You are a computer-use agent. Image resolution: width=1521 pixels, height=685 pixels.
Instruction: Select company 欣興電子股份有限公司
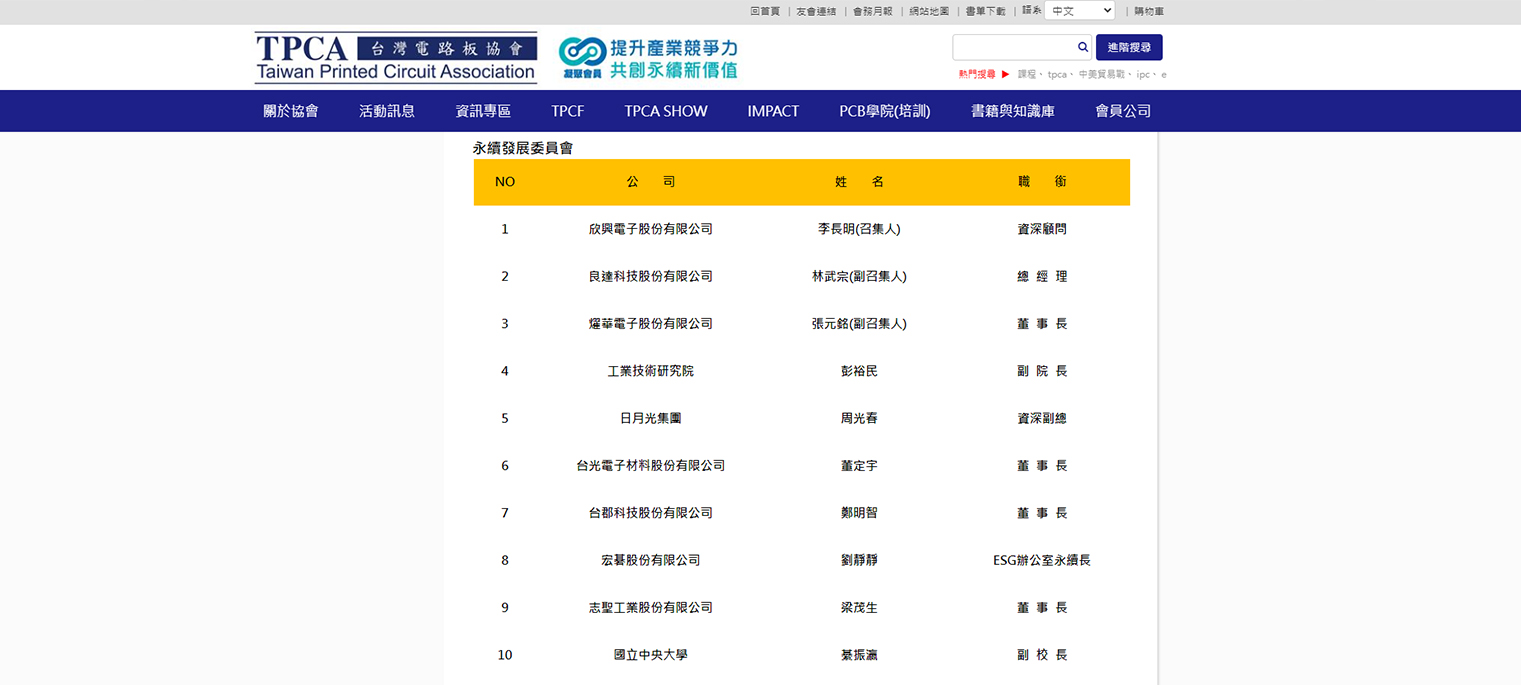pyautogui.click(x=651, y=229)
